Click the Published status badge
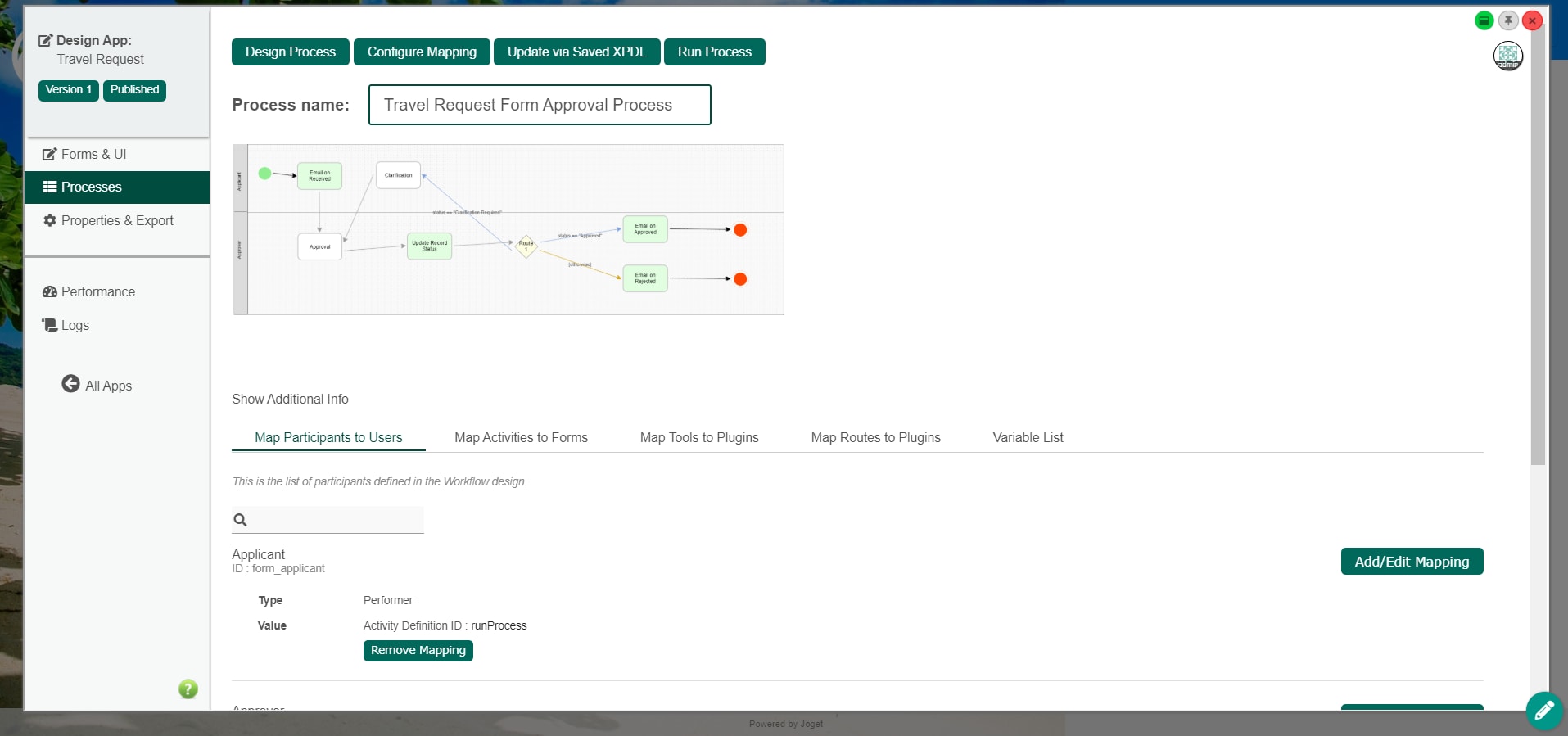The height and width of the screenshot is (736, 1568). tap(134, 90)
